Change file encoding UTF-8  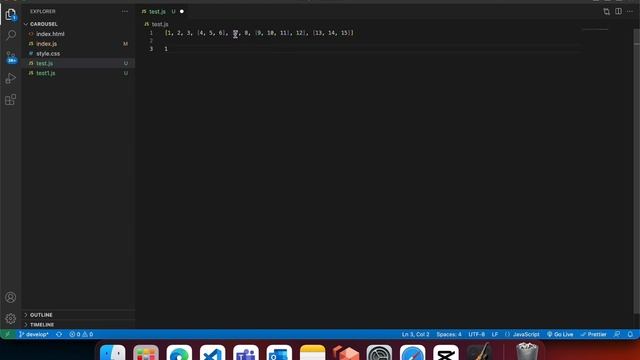click(476, 334)
